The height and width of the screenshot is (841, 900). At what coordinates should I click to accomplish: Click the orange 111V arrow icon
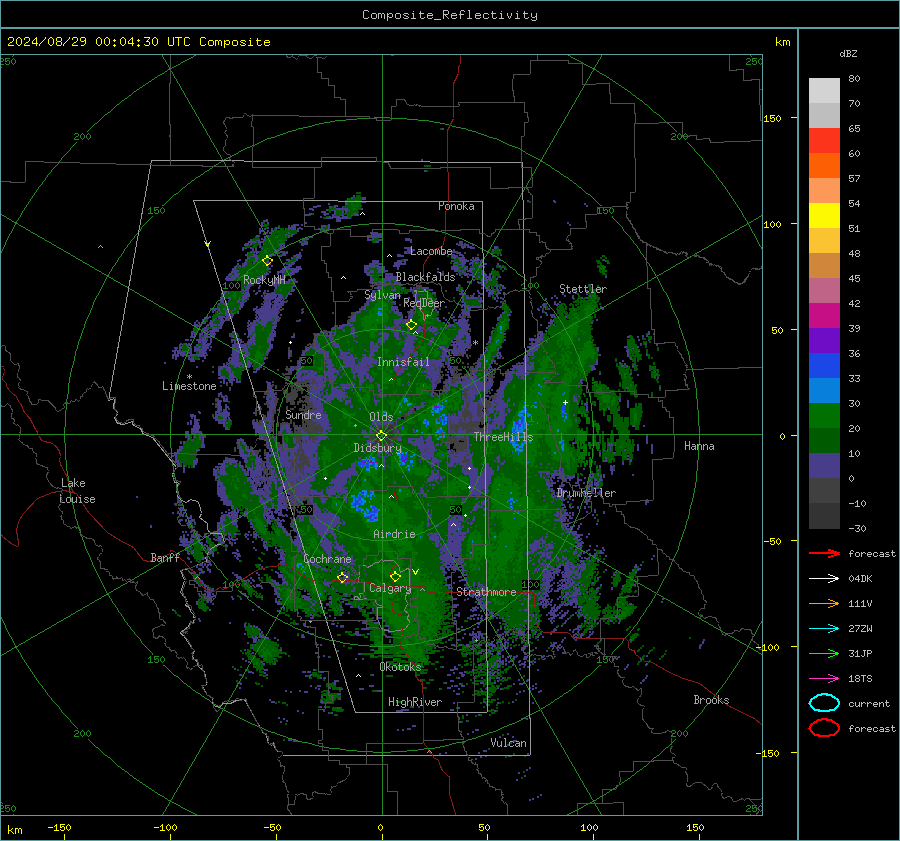(x=824, y=603)
